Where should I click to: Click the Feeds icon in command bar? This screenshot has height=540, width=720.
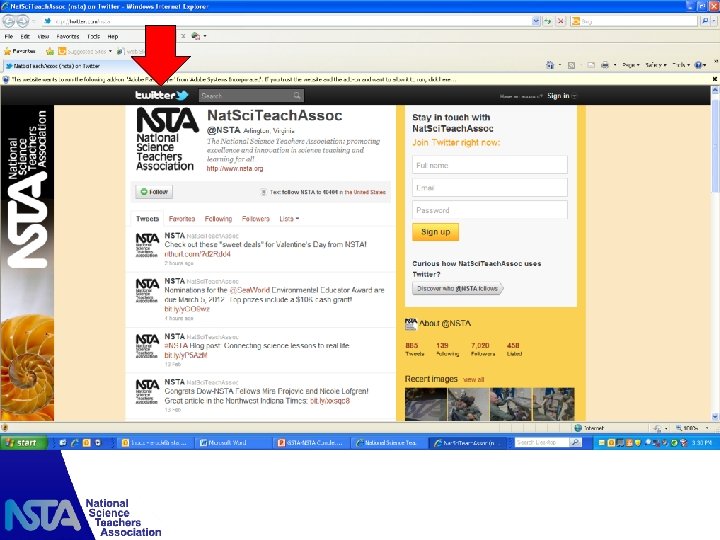pos(571,65)
